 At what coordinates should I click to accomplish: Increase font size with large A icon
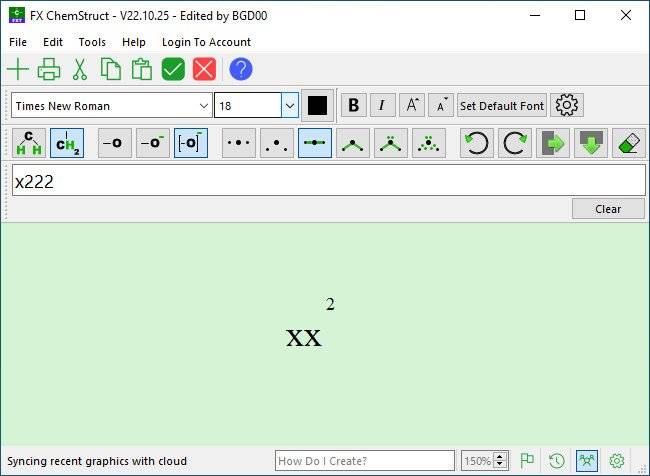click(x=412, y=105)
